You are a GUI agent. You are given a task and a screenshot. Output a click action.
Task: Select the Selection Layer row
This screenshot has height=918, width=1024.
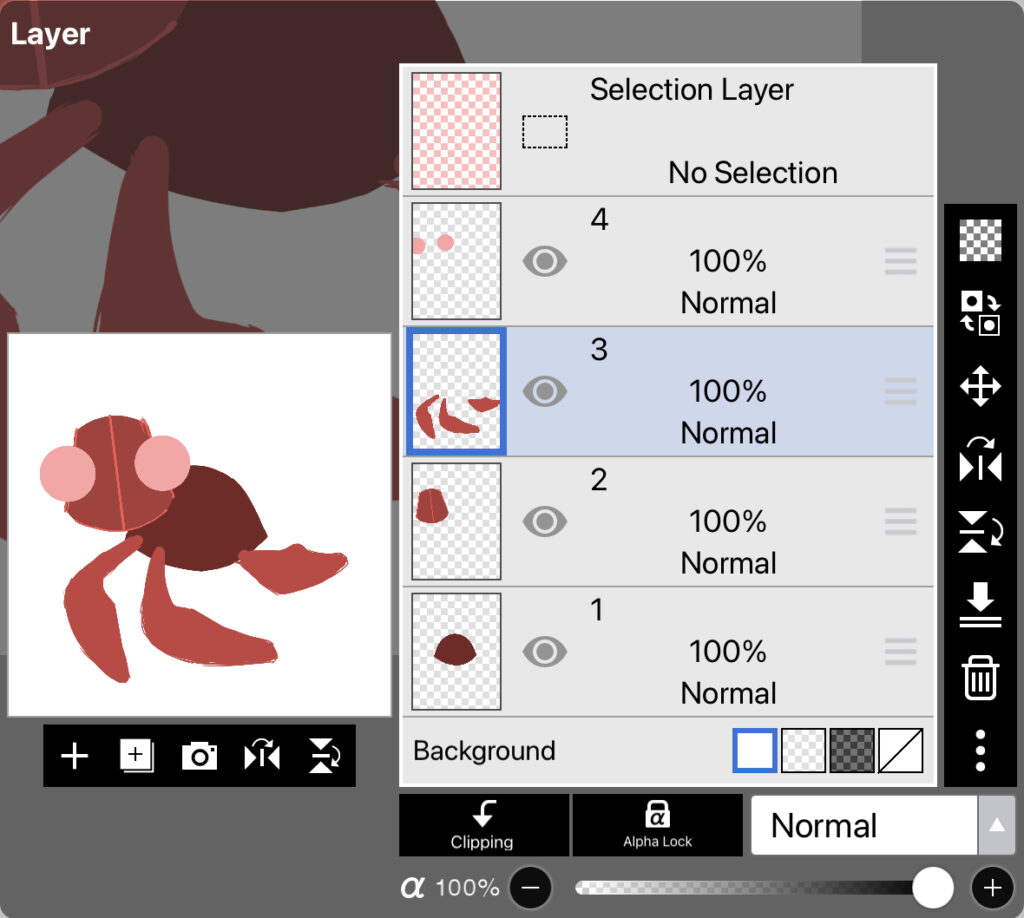[x=700, y=131]
